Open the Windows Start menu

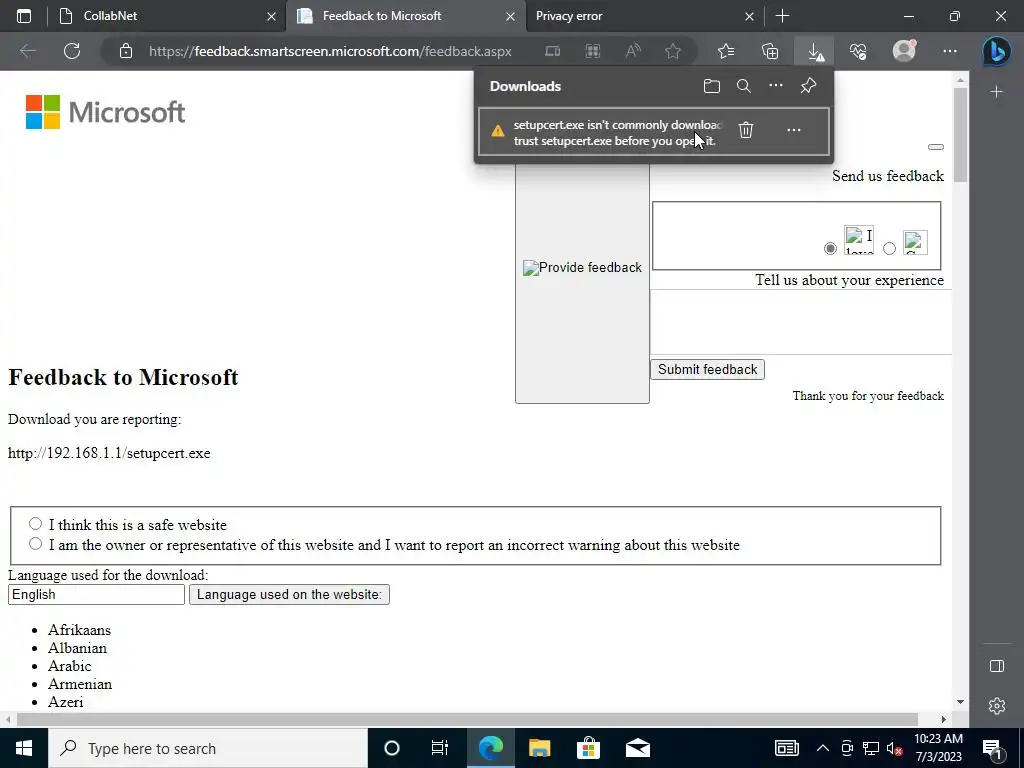tap(24, 748)
